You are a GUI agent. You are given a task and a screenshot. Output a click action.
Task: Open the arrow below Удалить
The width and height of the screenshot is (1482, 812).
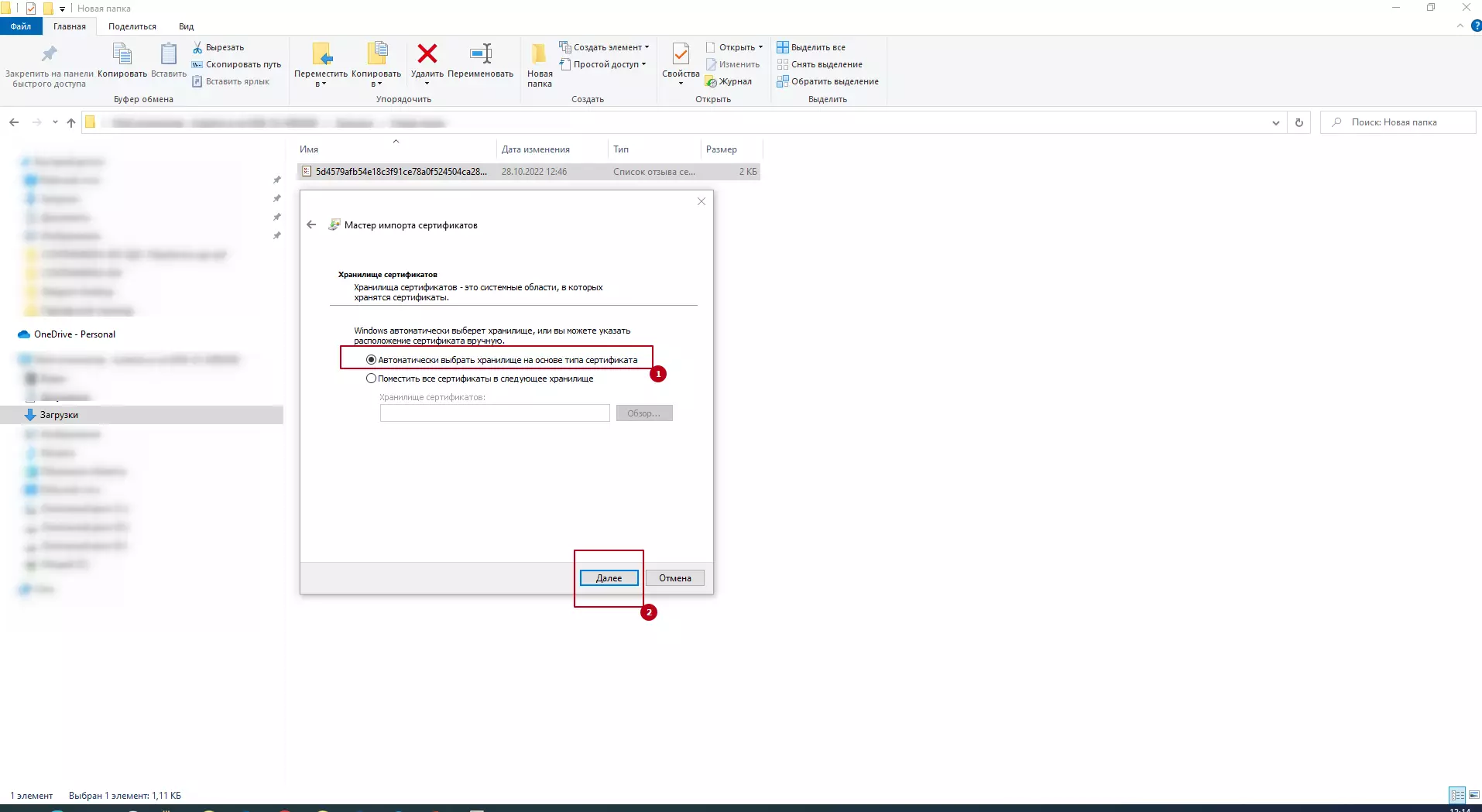point(427,84)
